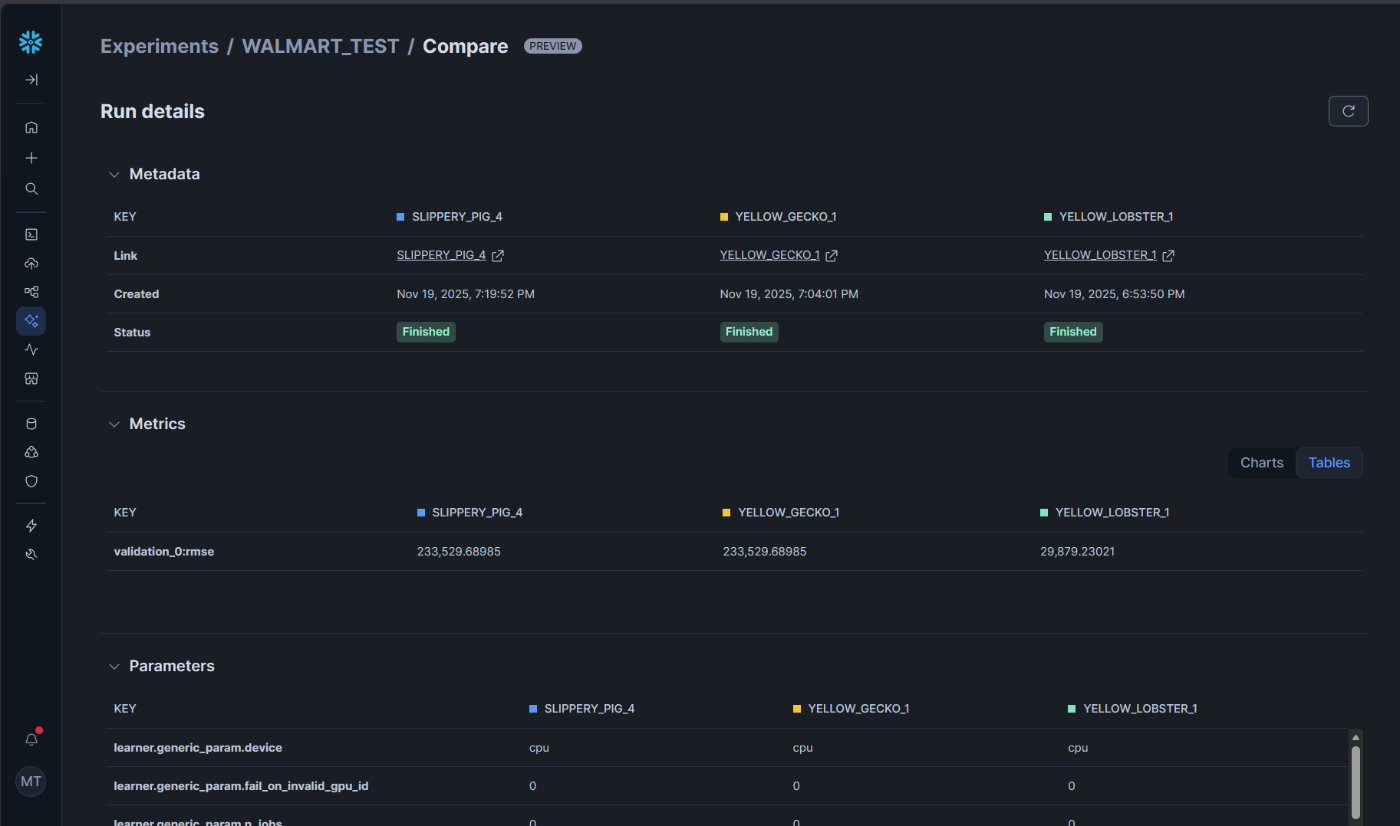Image resolution: width=1400 pixels, height=826 pixels.
Task: Click external link icon beside YELLOW_GECKO_1 link
Action: 831,256
